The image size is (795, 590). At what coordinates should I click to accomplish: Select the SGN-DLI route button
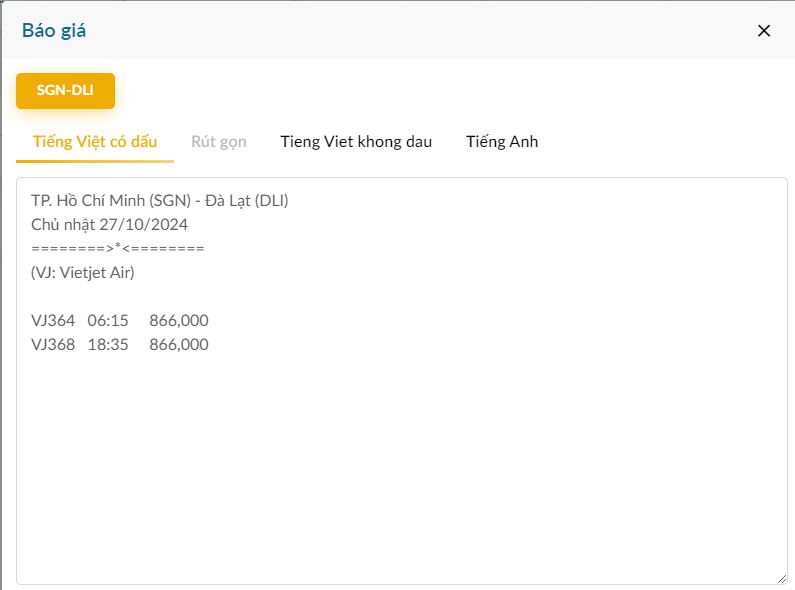click(x=66, y=90)
